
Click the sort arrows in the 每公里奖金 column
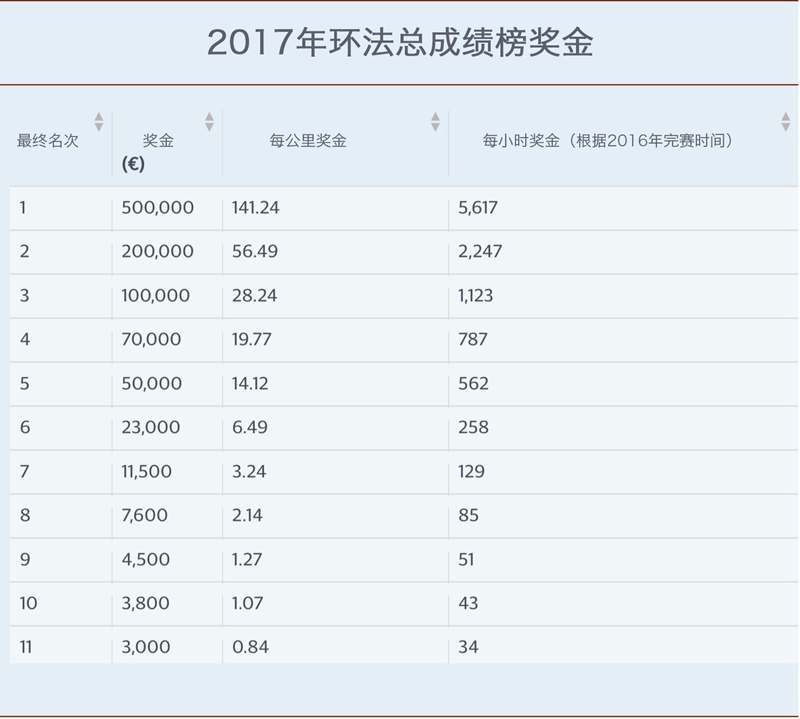(x=435, y=122)
